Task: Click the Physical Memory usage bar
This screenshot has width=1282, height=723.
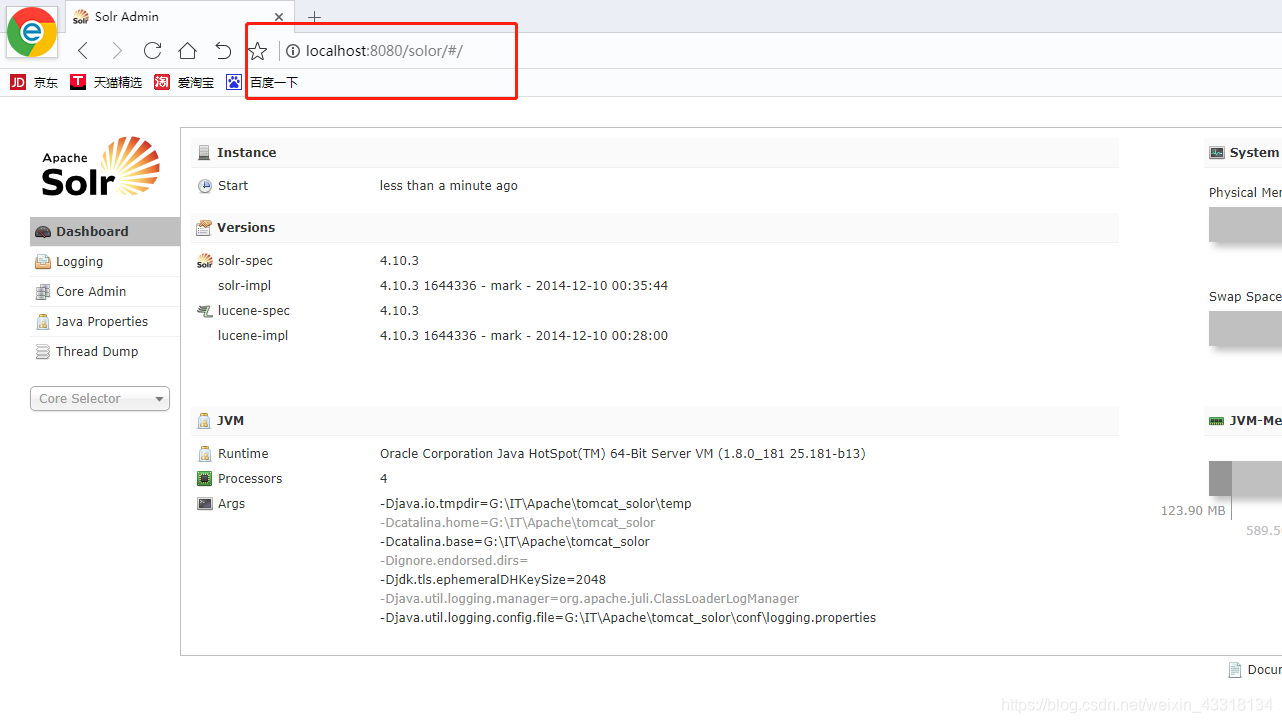Action: coord(1245,225)
